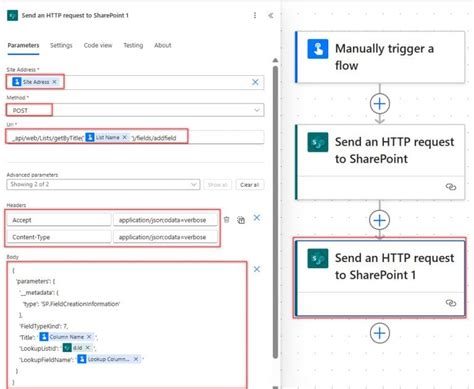Add a step between the HTTP actions
474x389 pixels.
tap(380, 220)
